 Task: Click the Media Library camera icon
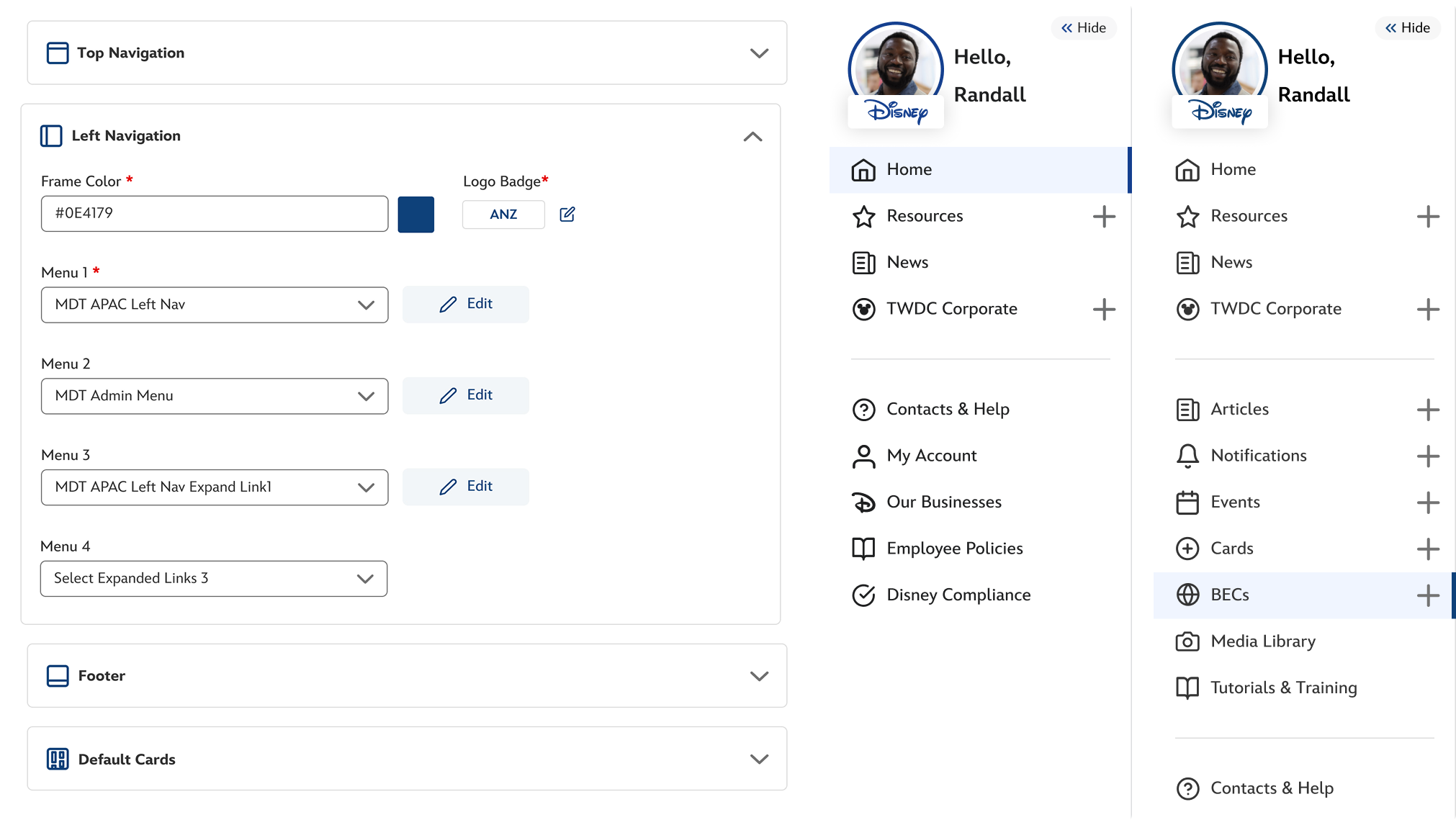1187,641
